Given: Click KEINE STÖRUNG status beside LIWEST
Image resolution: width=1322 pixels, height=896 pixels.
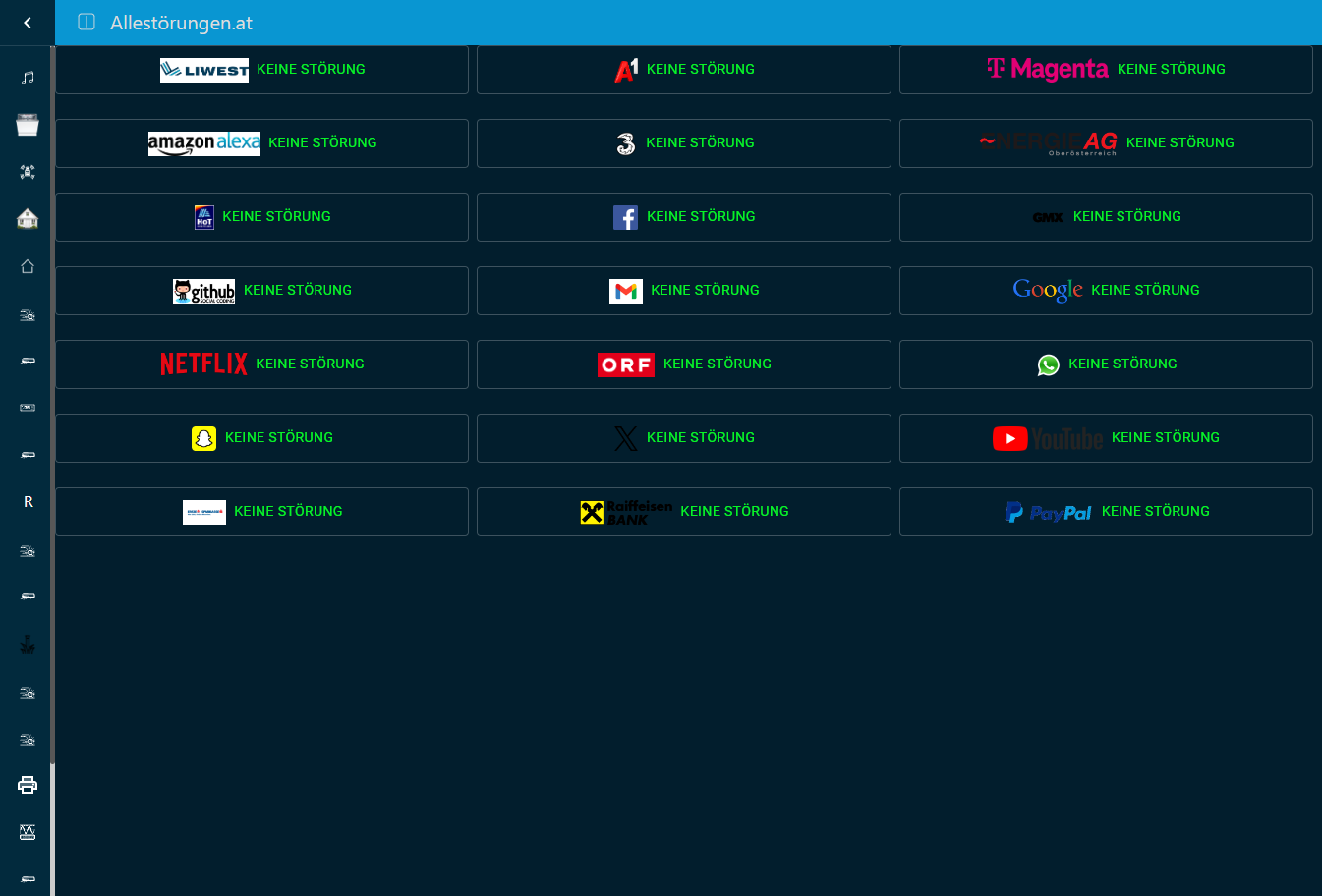Looking at the screenshot, I should 311,69.
